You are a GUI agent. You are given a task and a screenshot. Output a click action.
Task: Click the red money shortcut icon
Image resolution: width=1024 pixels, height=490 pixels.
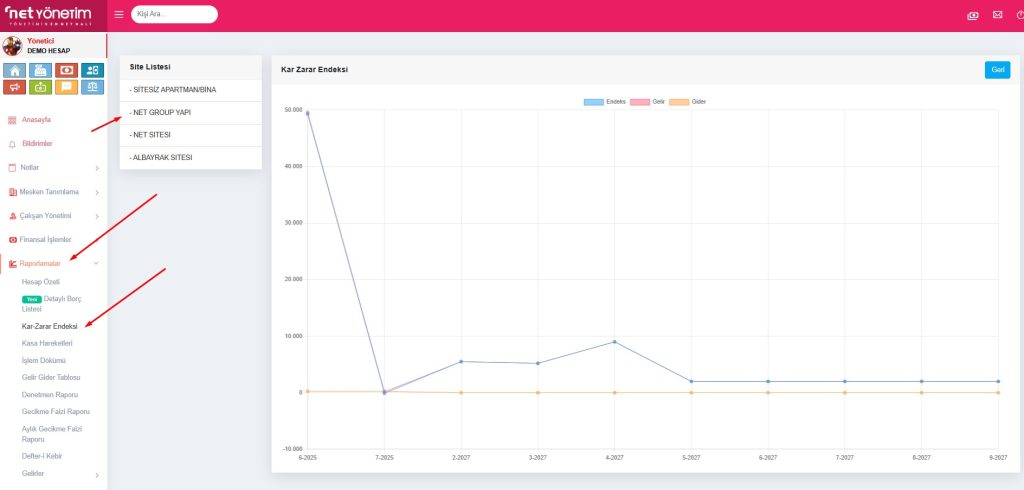[x=67, y=70]
